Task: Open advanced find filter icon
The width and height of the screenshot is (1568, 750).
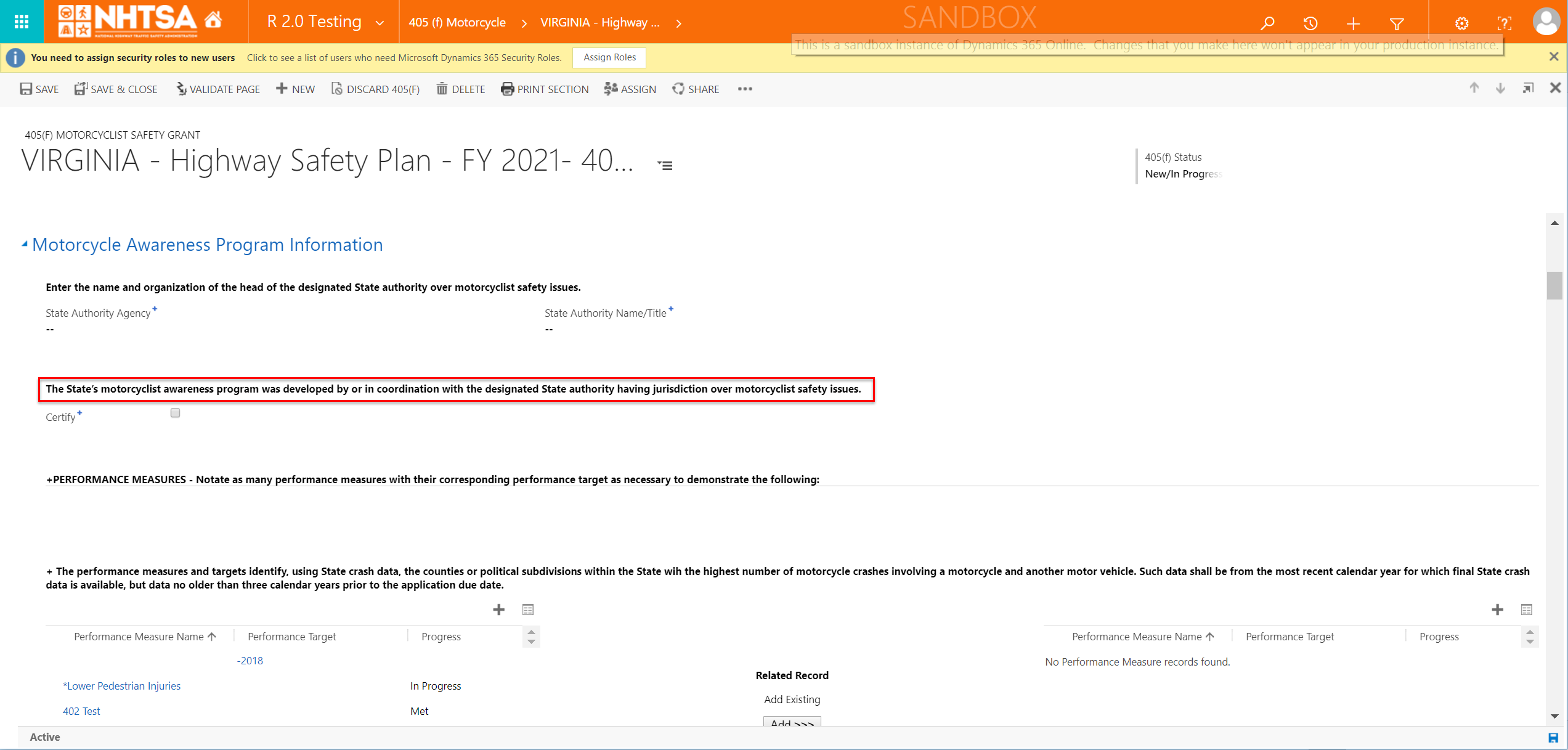Action: pyautogui.click(x=1396, y=23)
